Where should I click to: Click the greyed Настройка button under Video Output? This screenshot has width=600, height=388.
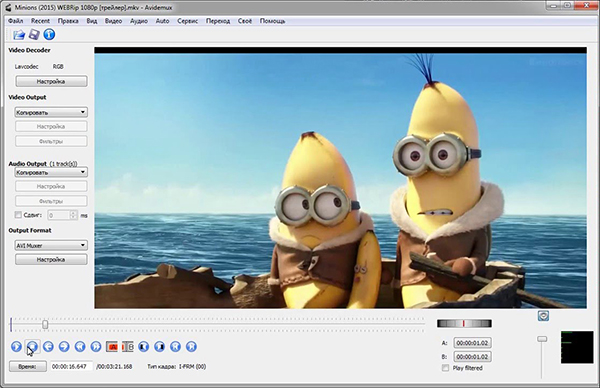pyautogui.click(x=51, y=126)
